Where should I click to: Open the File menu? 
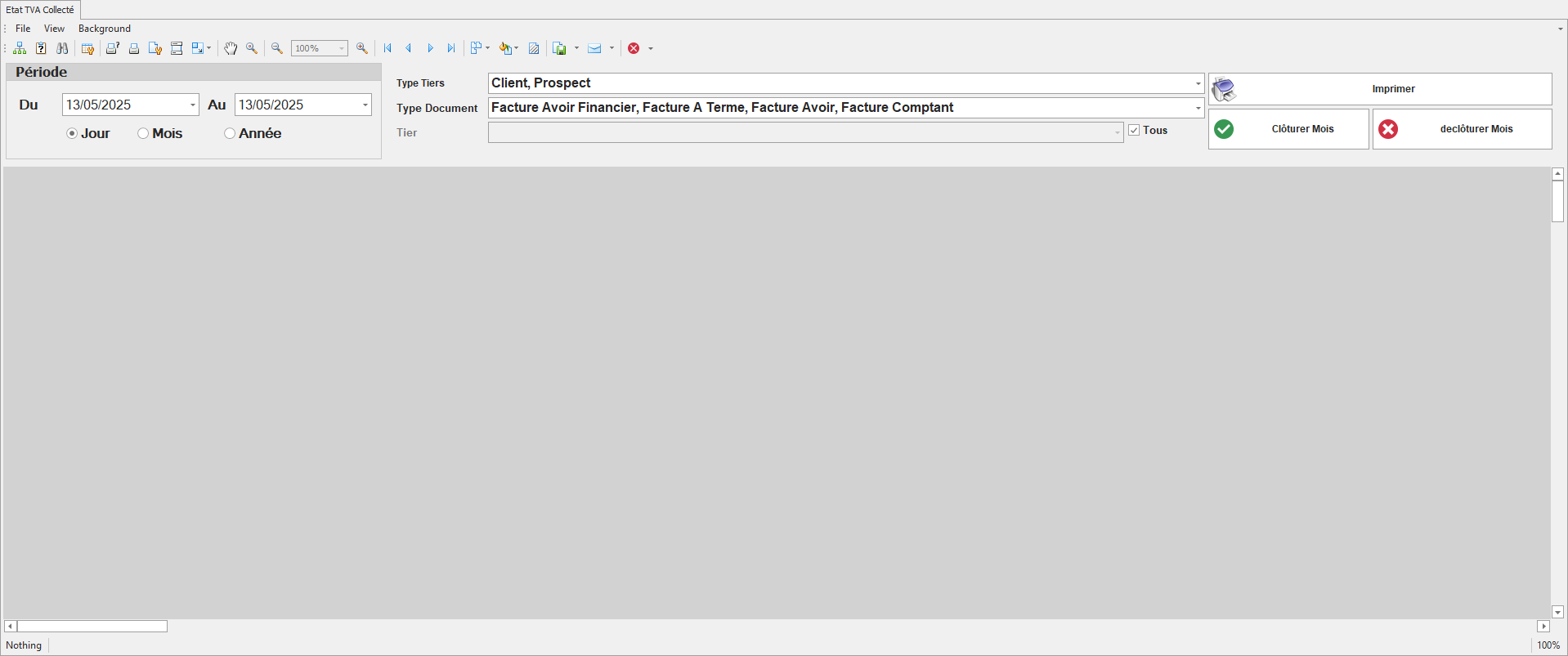(23, 29)
